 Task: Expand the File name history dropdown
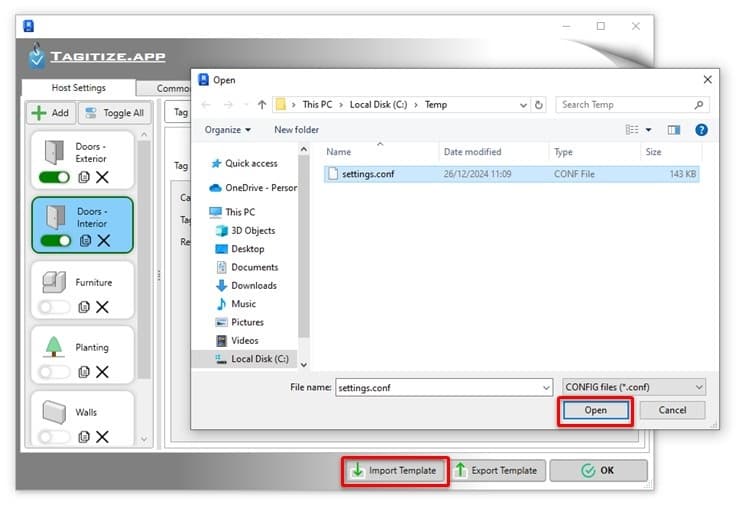[x=546, y=388]
